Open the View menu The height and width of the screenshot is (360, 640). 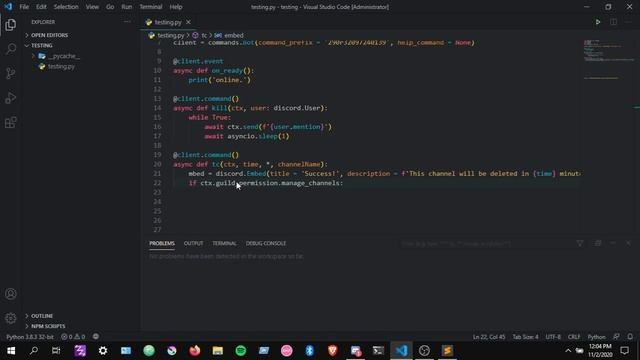tap(92, 7)
